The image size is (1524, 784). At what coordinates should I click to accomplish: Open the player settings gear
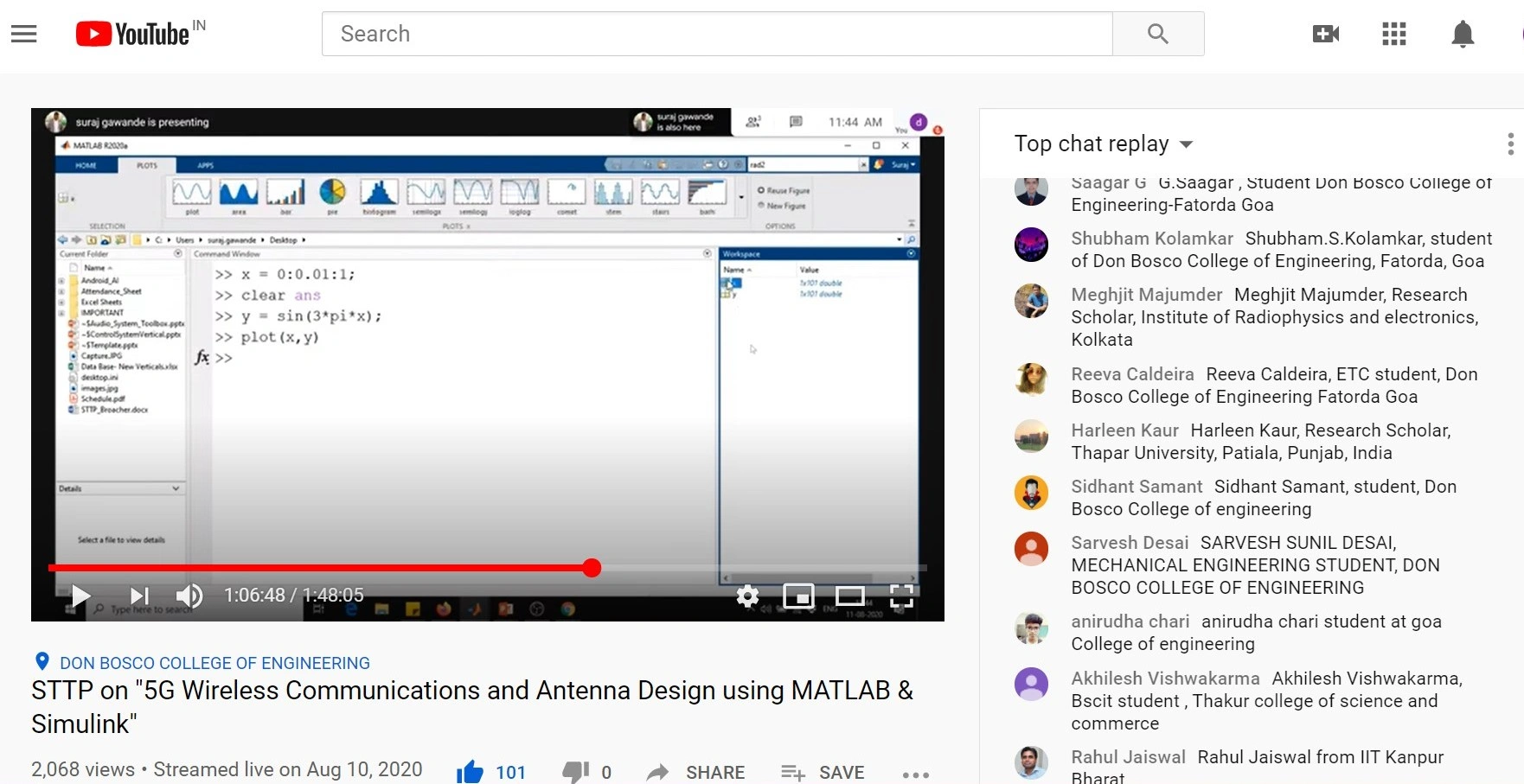(x=747, y=596)
